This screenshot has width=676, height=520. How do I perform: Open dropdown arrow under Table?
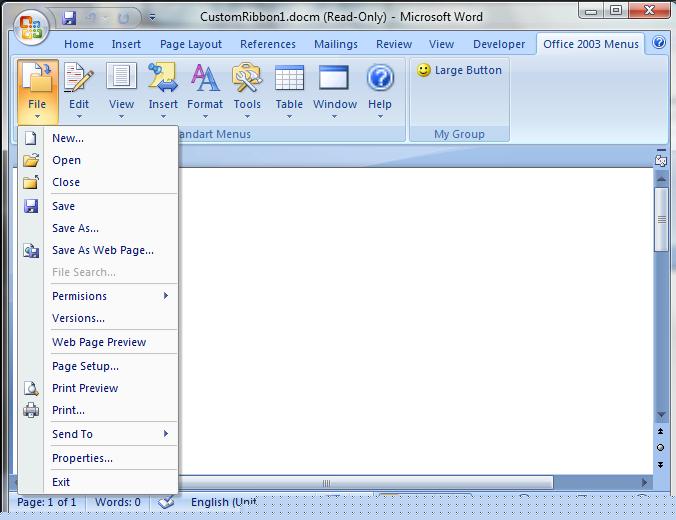pos(289,116)
